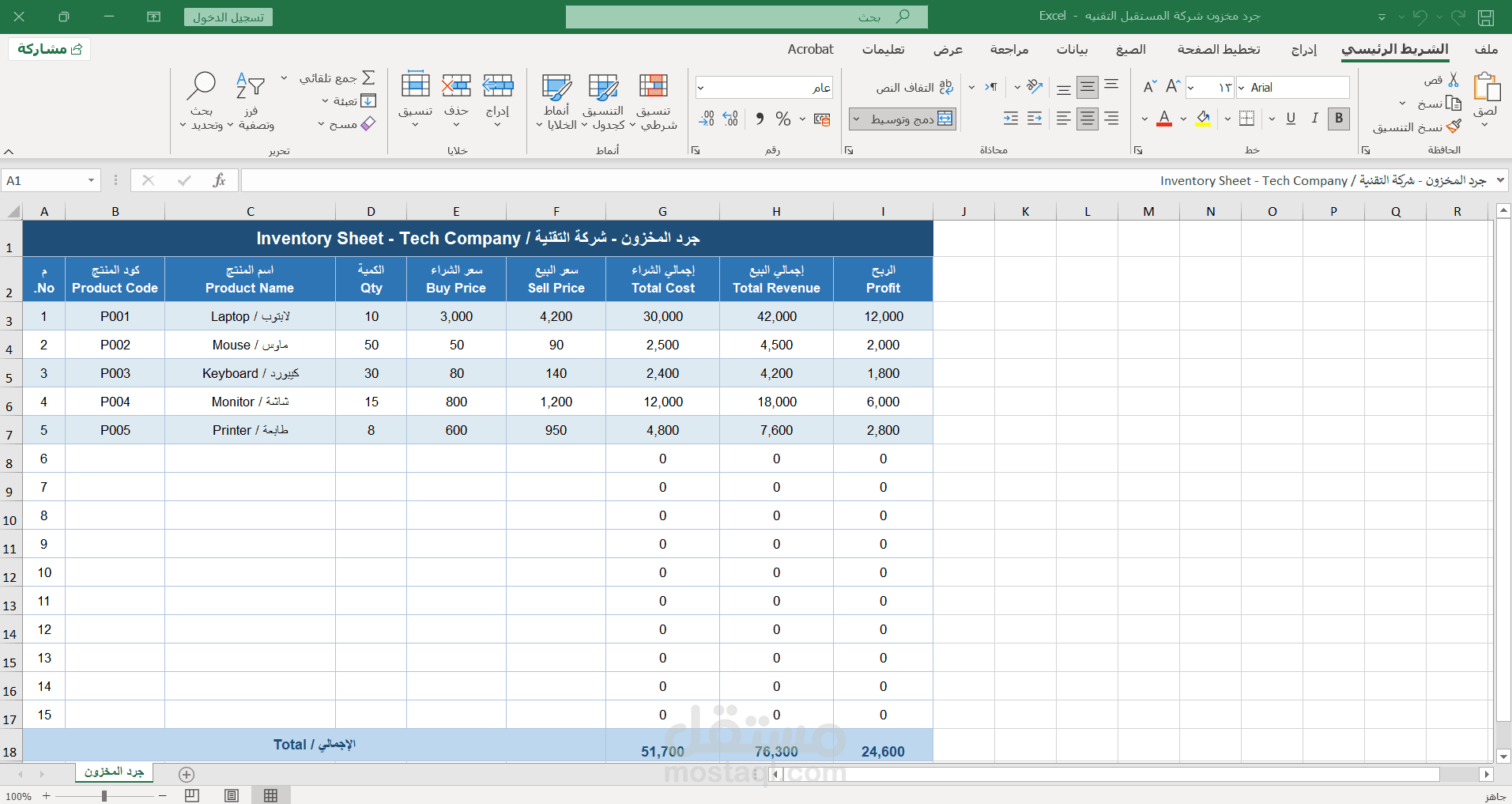Image resolution: width=1512 pixels, height=804 pixels.
Task: Add a new sheet with plus button
Action: (x=187, y=775)
